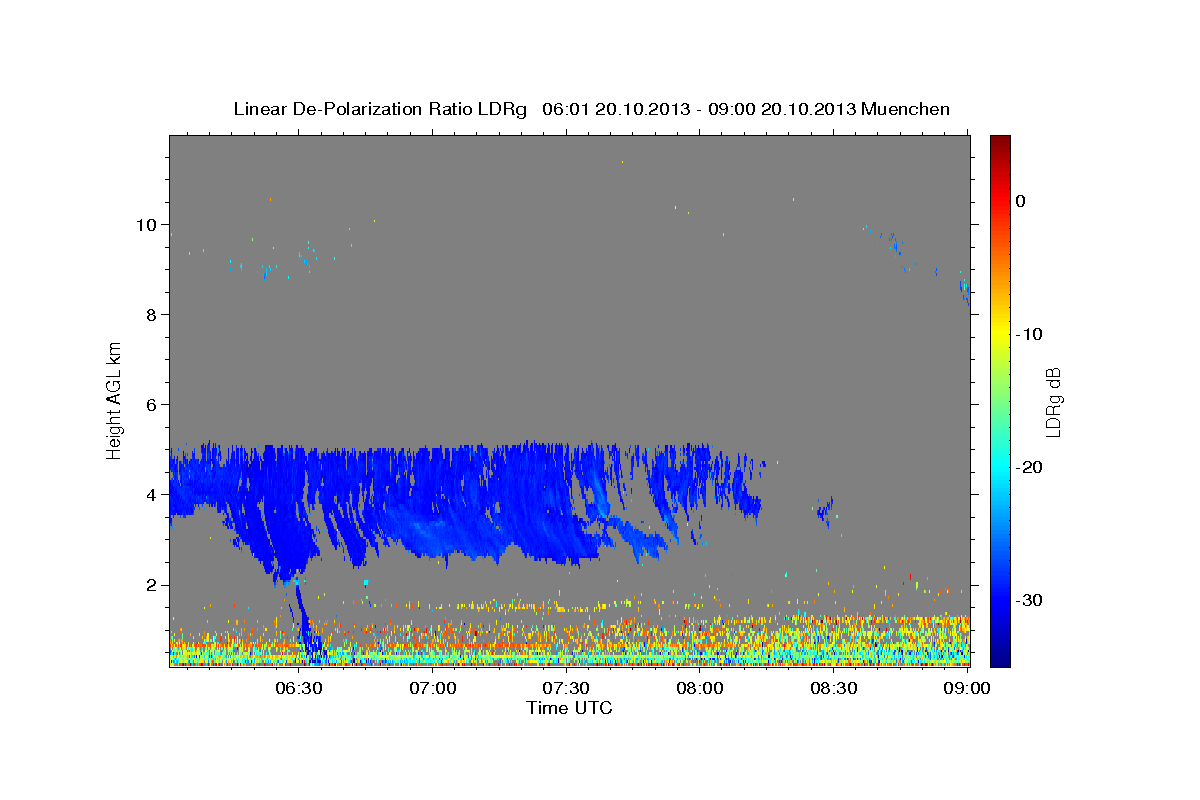Click the 09:00 time tick label
This screenshot has width=1200, height=800.
967,688
